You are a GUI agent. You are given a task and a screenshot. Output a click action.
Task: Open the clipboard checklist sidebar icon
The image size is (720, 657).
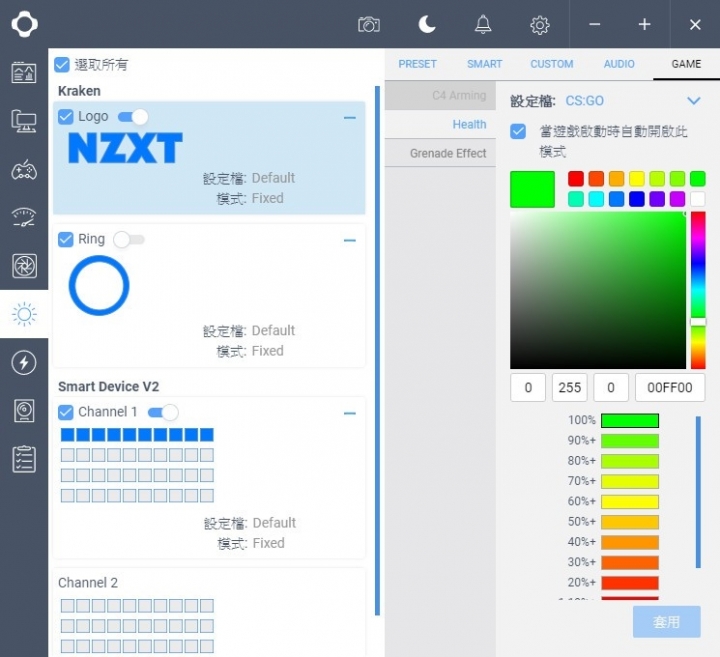(24, 459)
